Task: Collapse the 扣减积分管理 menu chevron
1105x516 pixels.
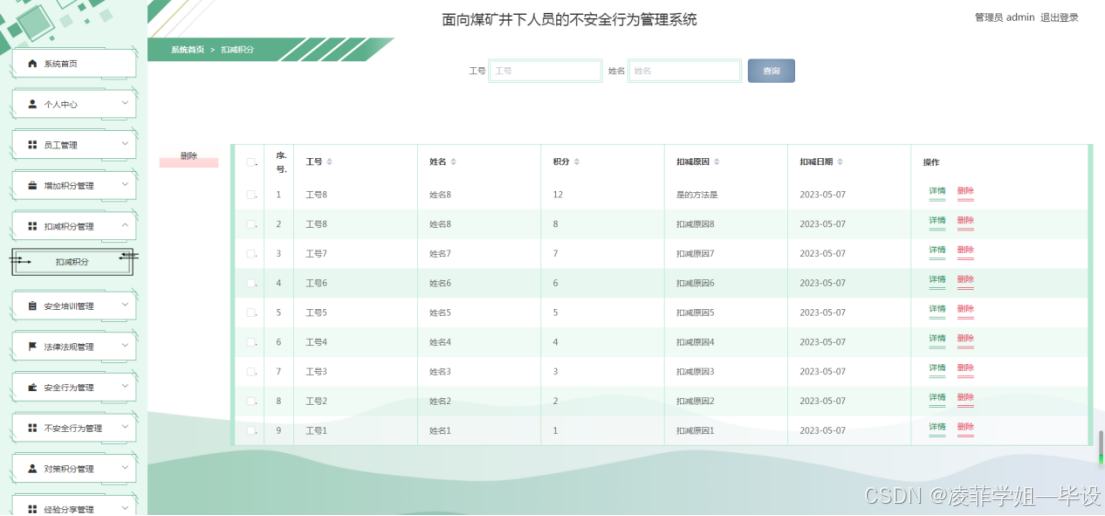Action: click(125, 226)
